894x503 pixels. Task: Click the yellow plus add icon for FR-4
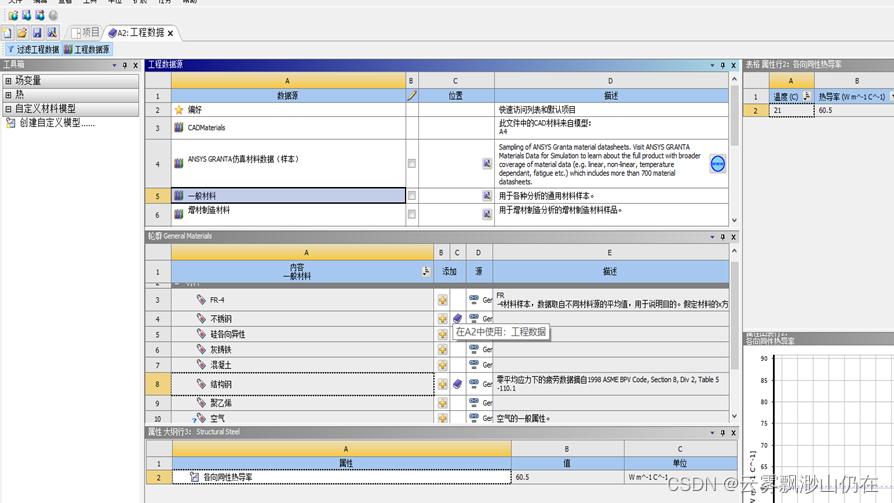[x=442, y=300]
